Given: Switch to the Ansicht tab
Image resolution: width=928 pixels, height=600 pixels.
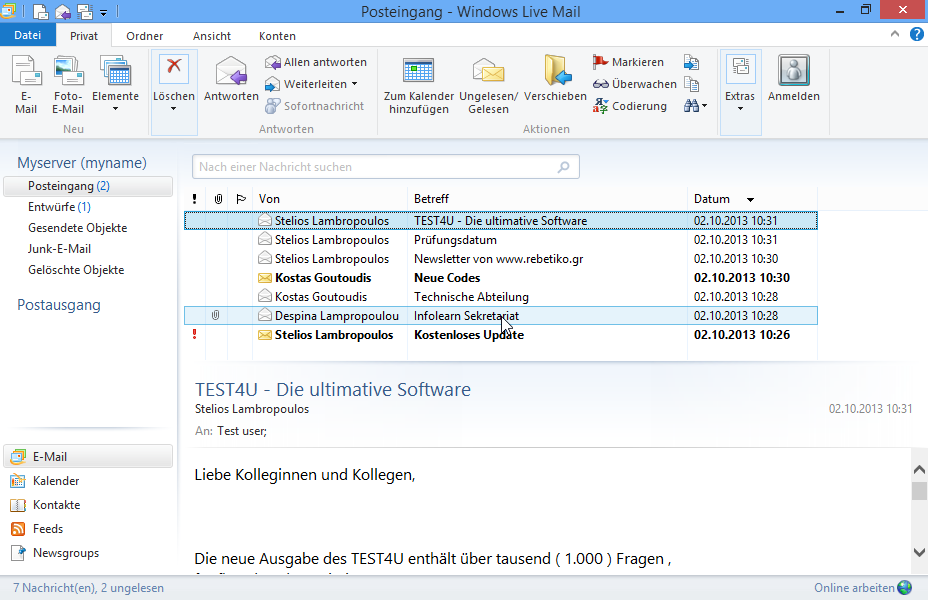Looking at the screenshot, I should (x=212, y=36).
